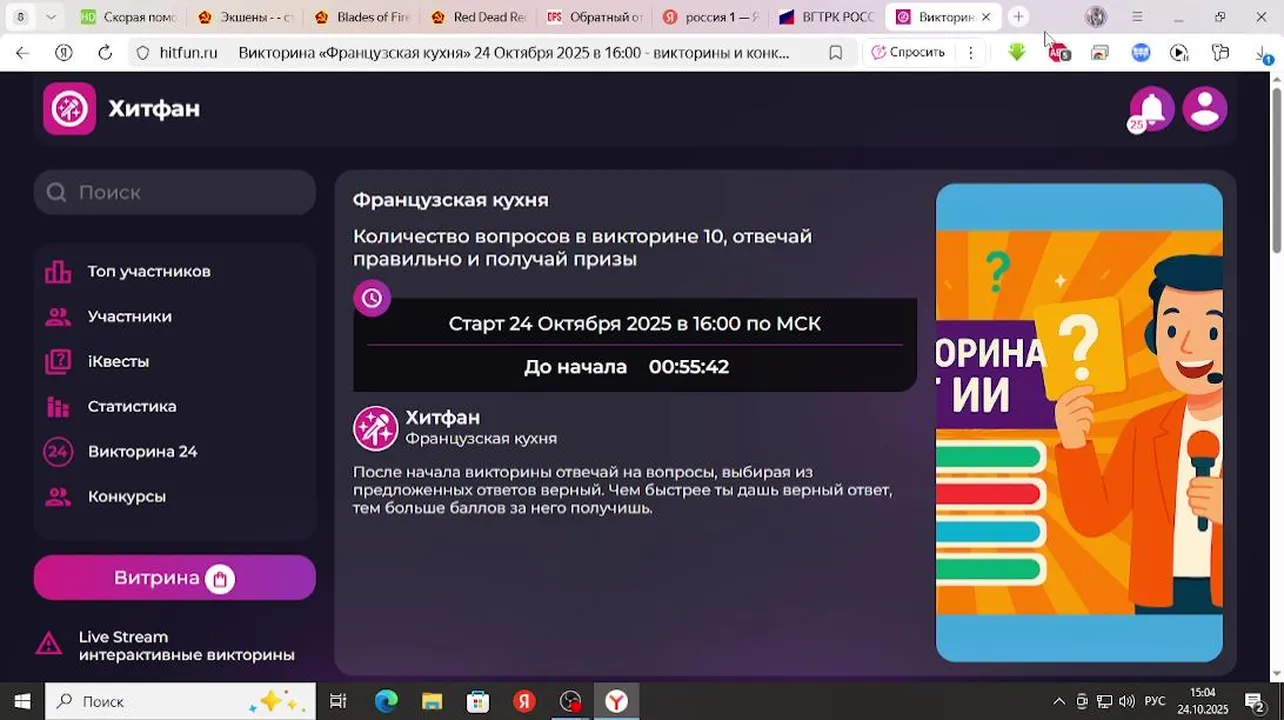Click the Участники people icon
Screen dimensions: 1284x720
tap(58, 316)
